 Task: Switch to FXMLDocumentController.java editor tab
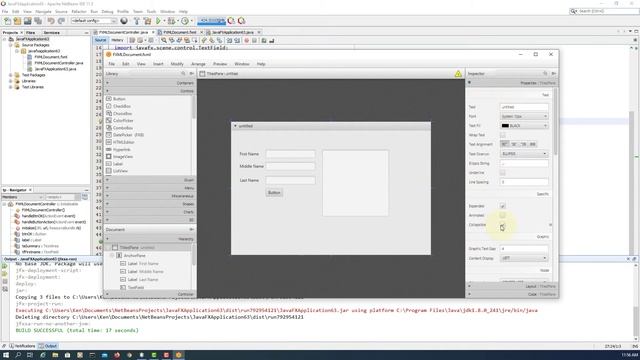pyautogui.click(x=123, y=32)
